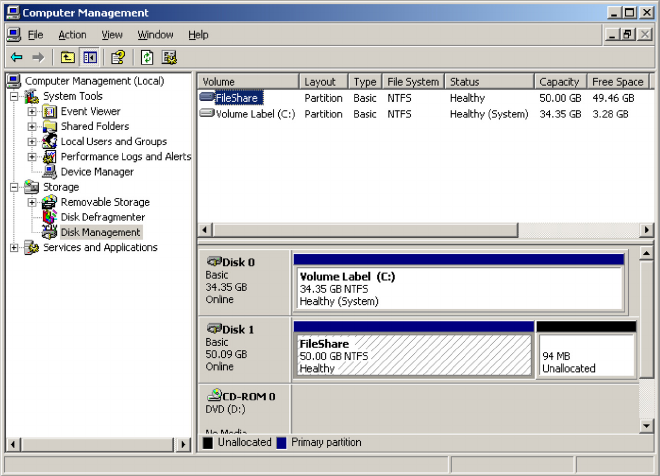
Task: Select Device Manager in the tree
Action: click(96, 172)
